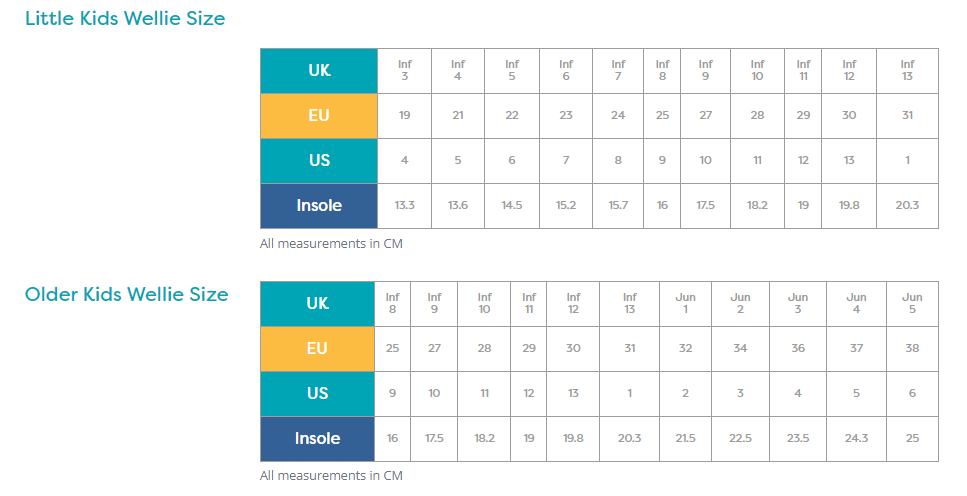This screenshot has width=967, height=496.
Task: Click the UK header in Older Kids table
Action: (318, 303)
